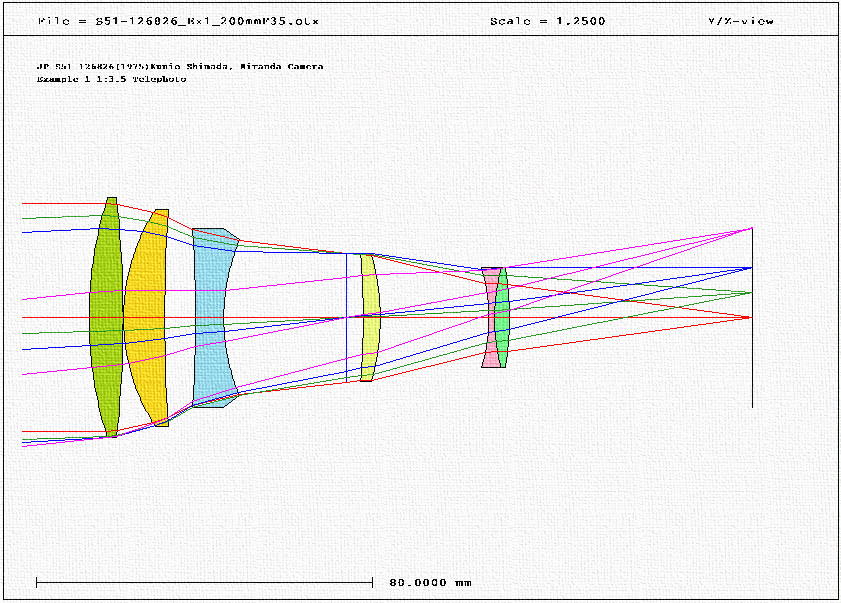This screenshot has width=841, height=603.
Task: Select the orange-yellow second lens element
Action: (x=144, y=318)
